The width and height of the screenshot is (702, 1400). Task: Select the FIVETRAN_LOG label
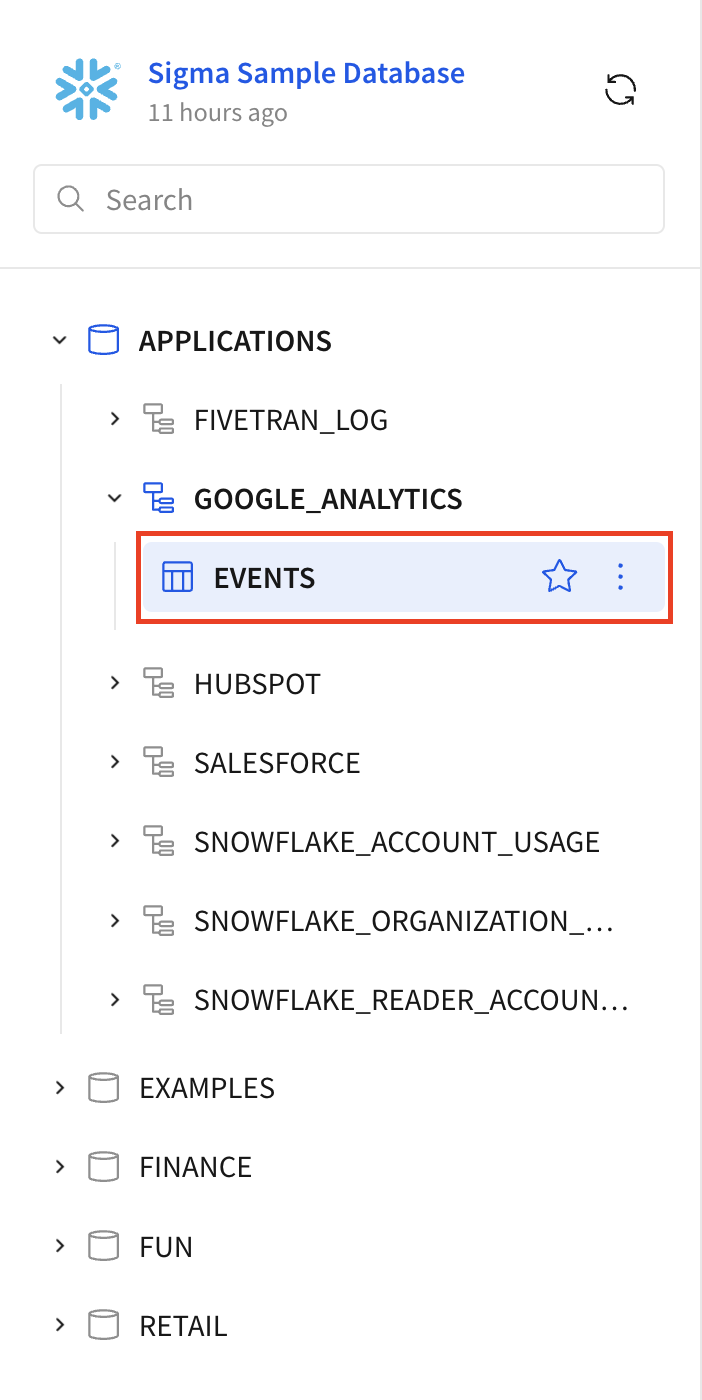tap(291, 421)
